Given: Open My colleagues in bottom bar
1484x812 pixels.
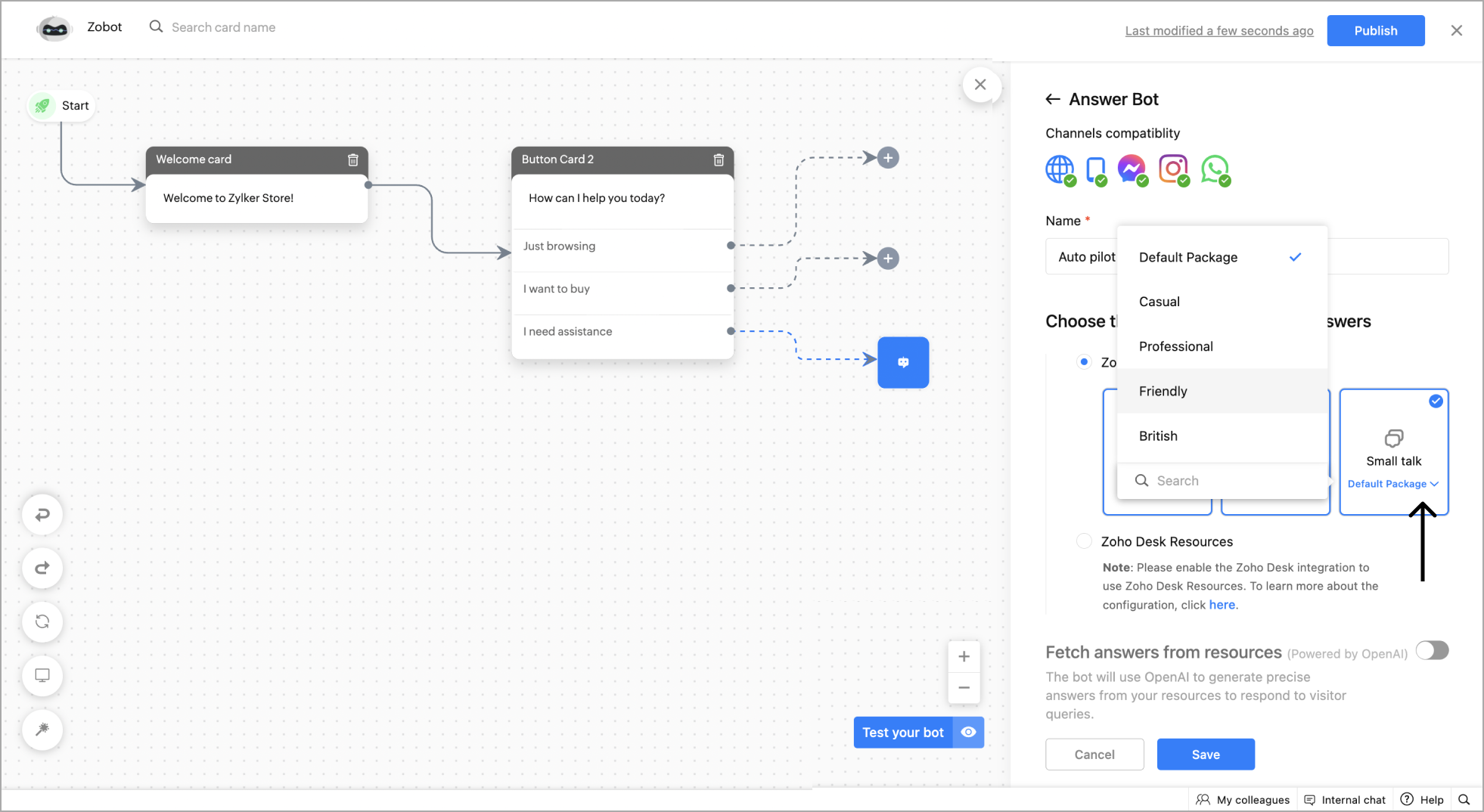Looking at the screenshot, I should tap(1243, 800).
